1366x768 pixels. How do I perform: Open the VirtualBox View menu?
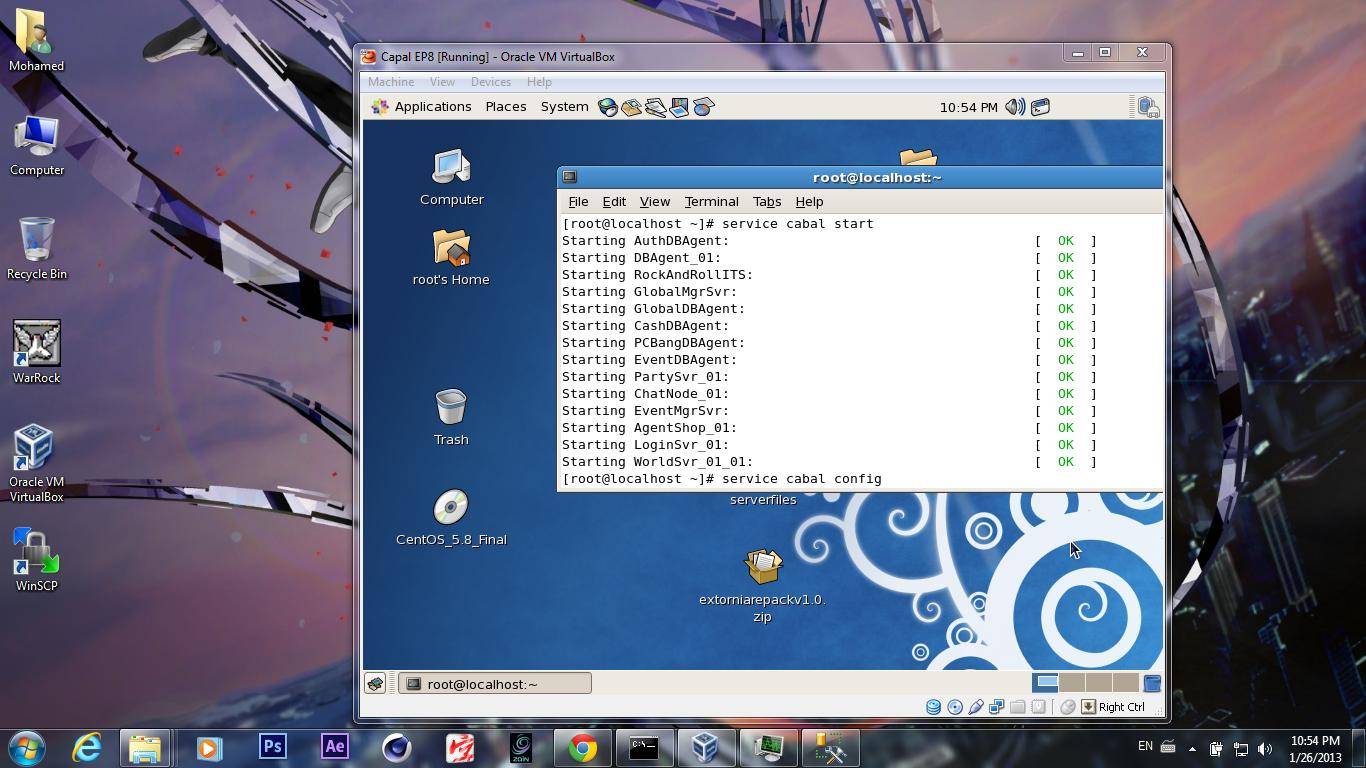442,82
